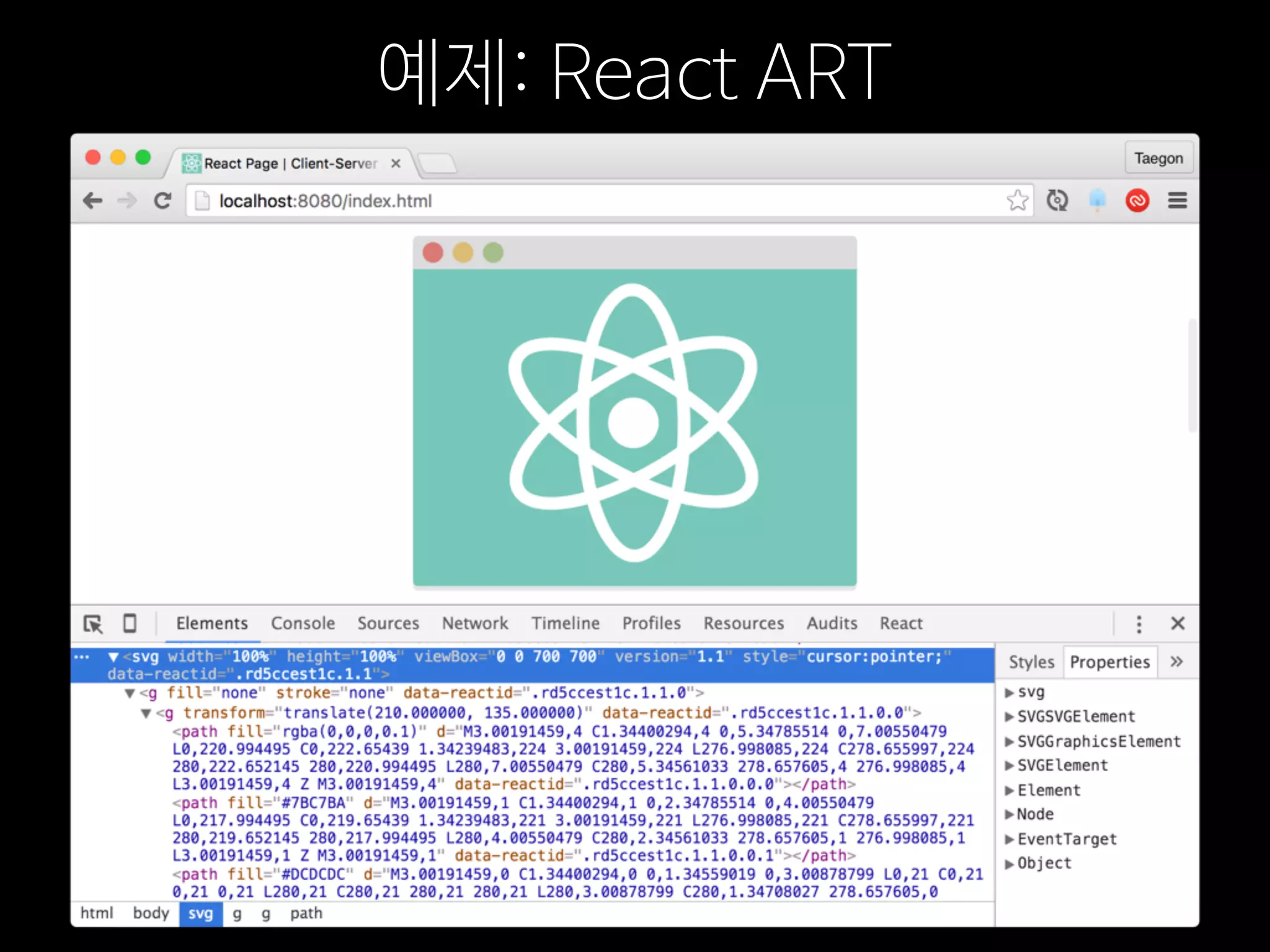Click the blue popsicle extension icon
The width and height of the screenshot is (1270, 952).
[1097, 201]
